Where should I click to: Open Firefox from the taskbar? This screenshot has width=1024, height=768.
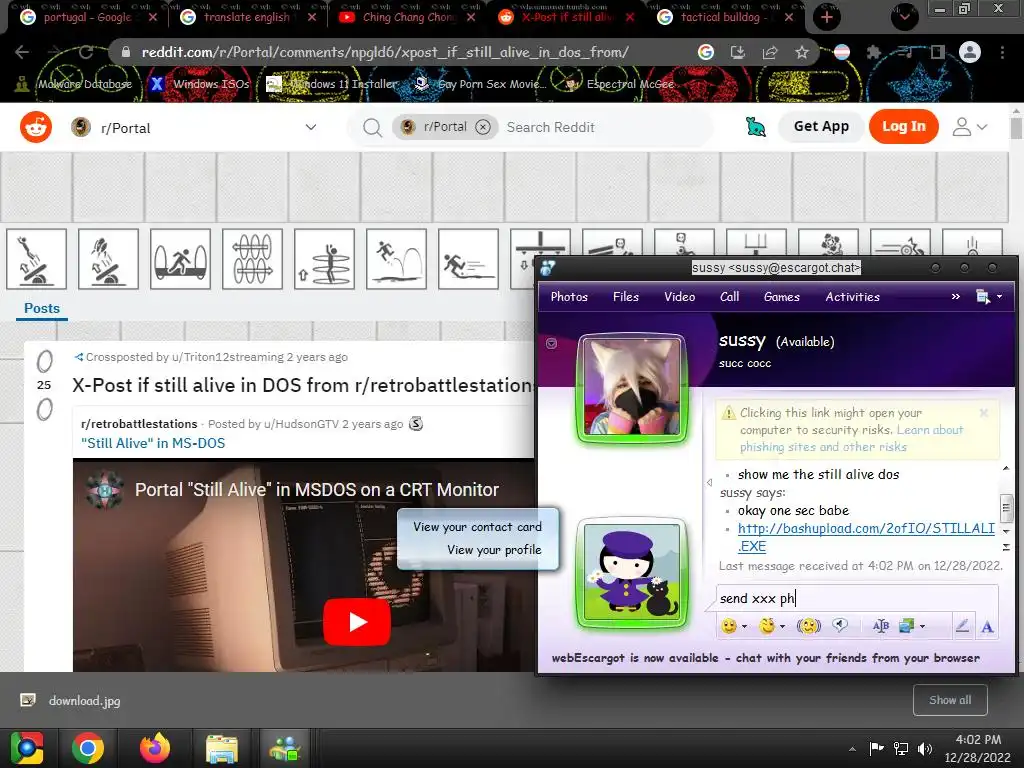(155, 748)
